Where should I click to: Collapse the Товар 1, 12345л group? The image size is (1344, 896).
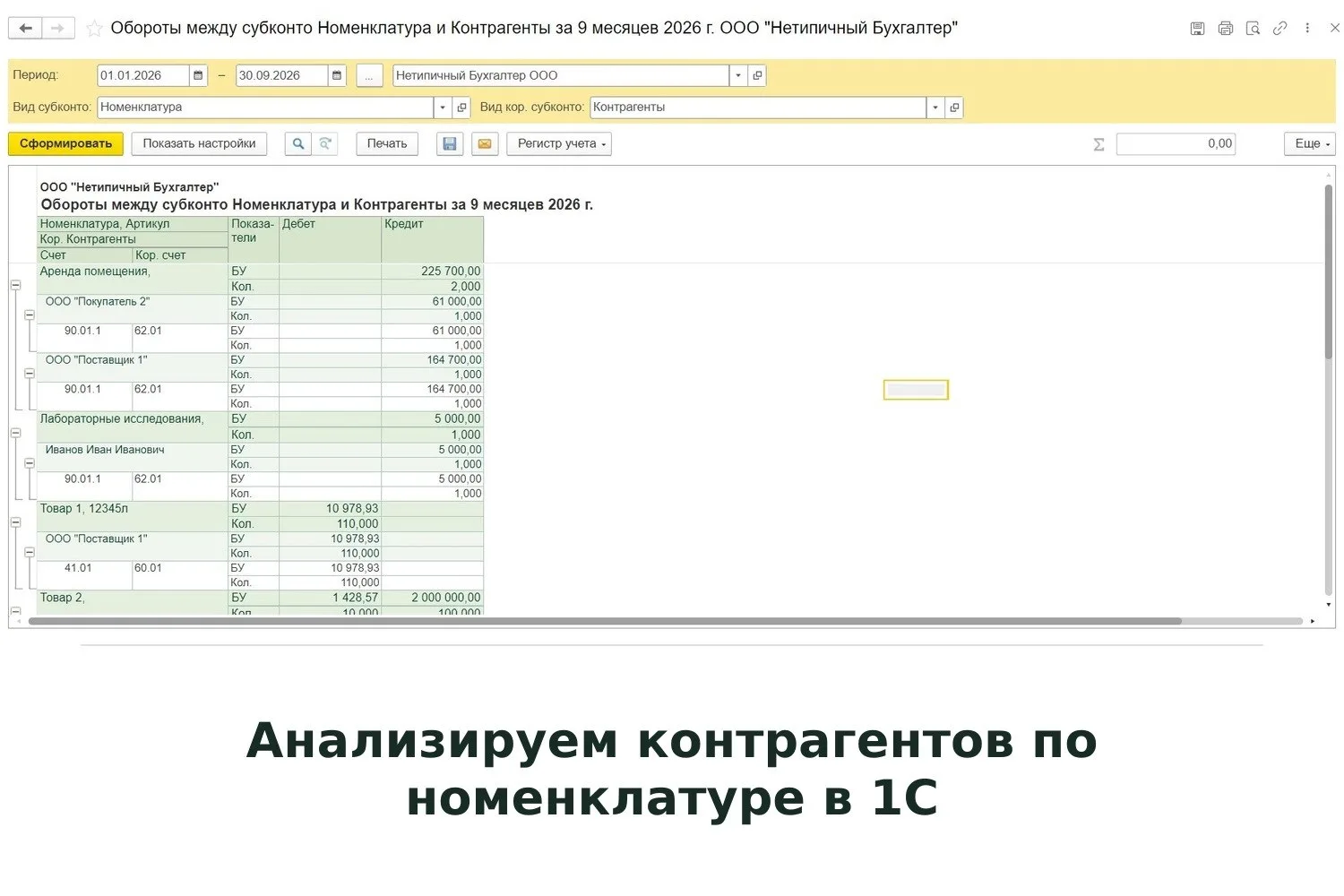pyautogui.click(x=15, y=522)
